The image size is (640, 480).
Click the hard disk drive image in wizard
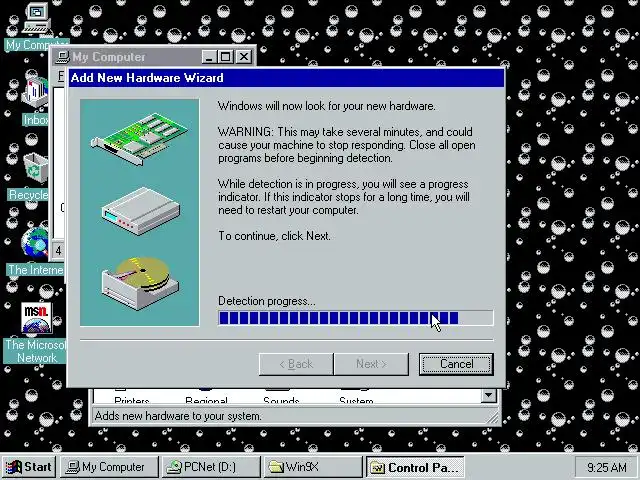[x=140, y=283]
